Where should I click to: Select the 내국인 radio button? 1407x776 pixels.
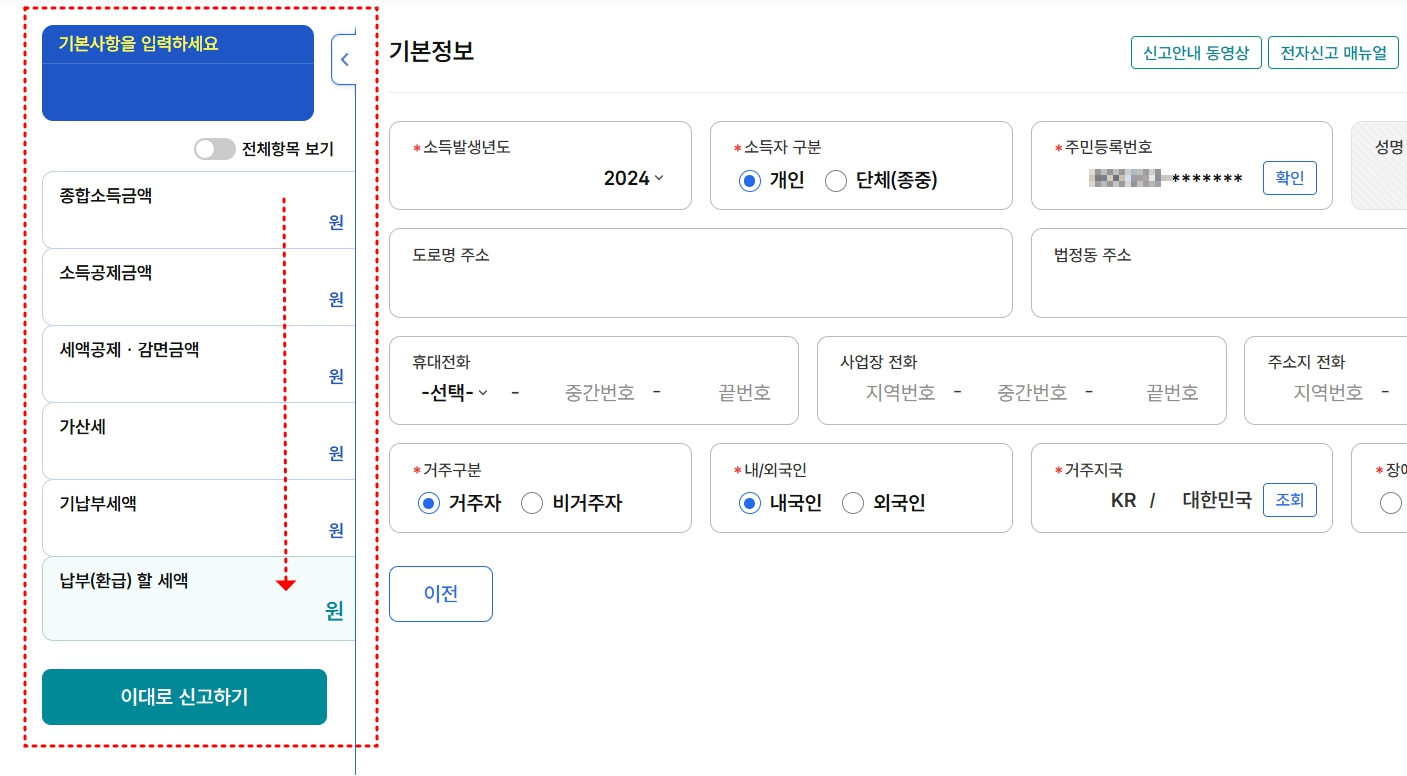[x=749, y=503]
